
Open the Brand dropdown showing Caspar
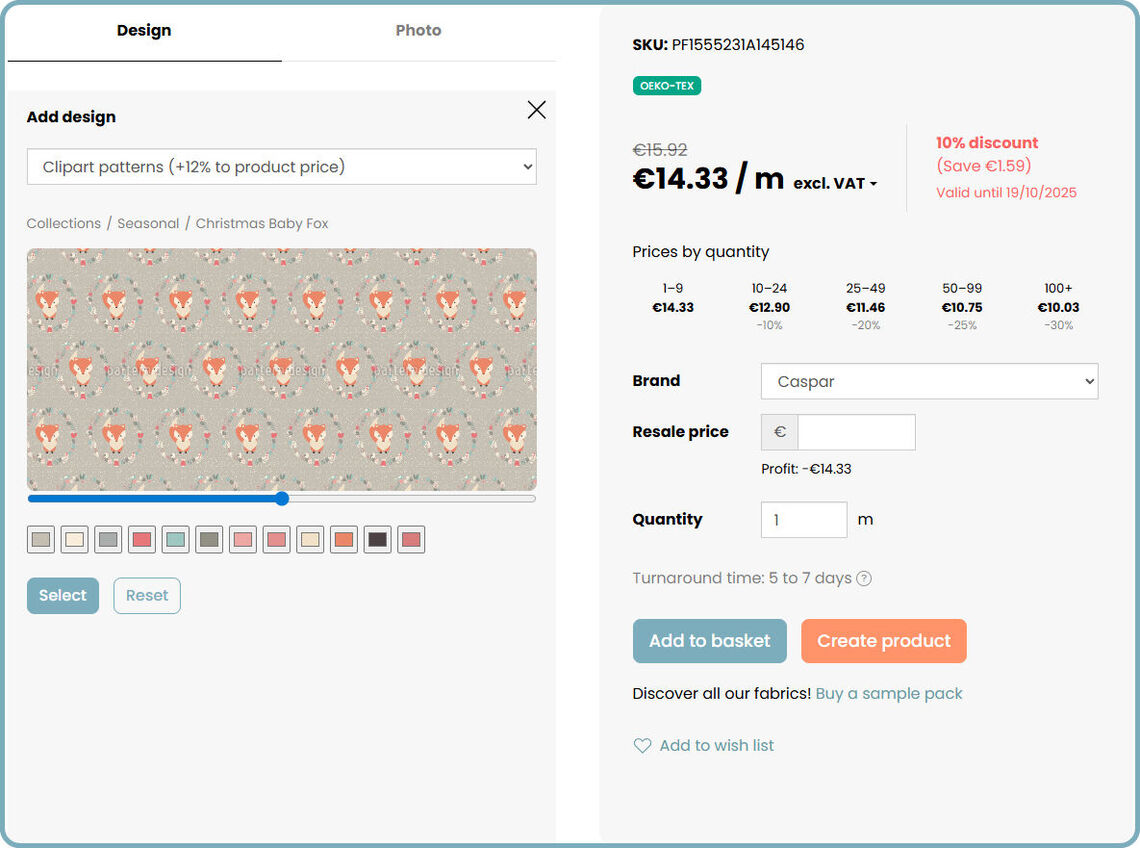coord(929,381)
